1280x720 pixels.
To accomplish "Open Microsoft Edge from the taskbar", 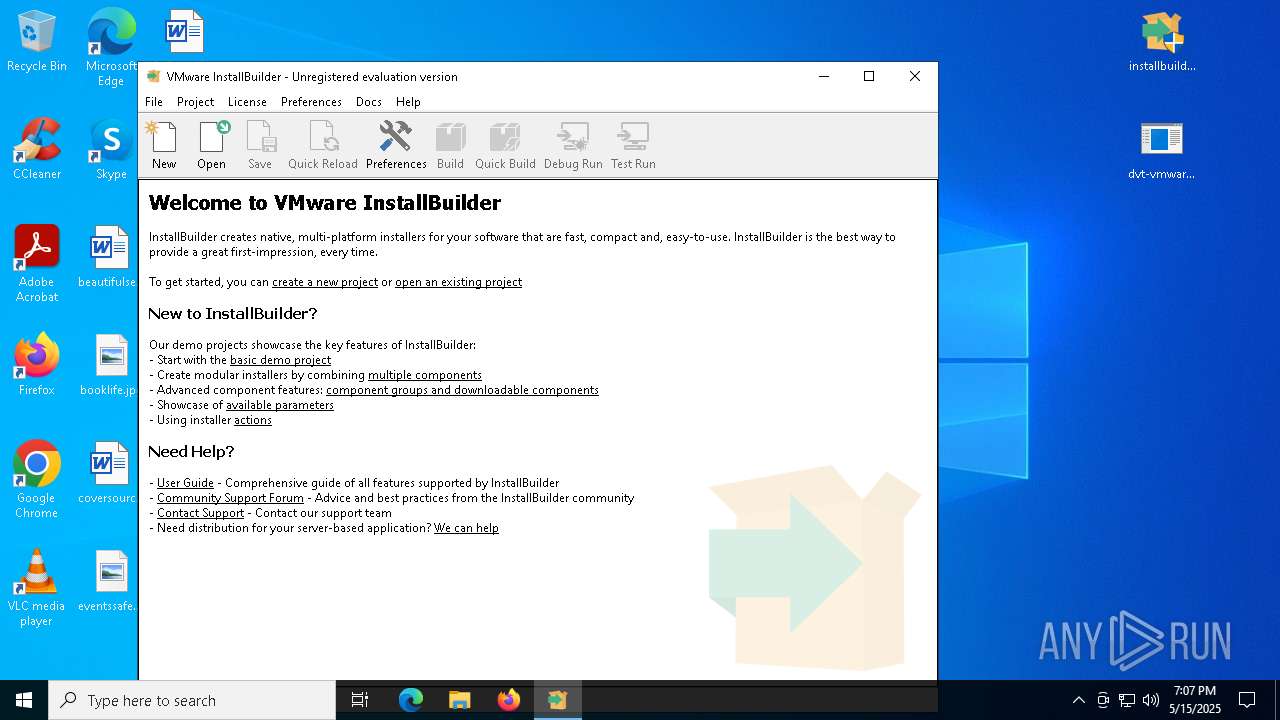I will click(x=411, y=700).
